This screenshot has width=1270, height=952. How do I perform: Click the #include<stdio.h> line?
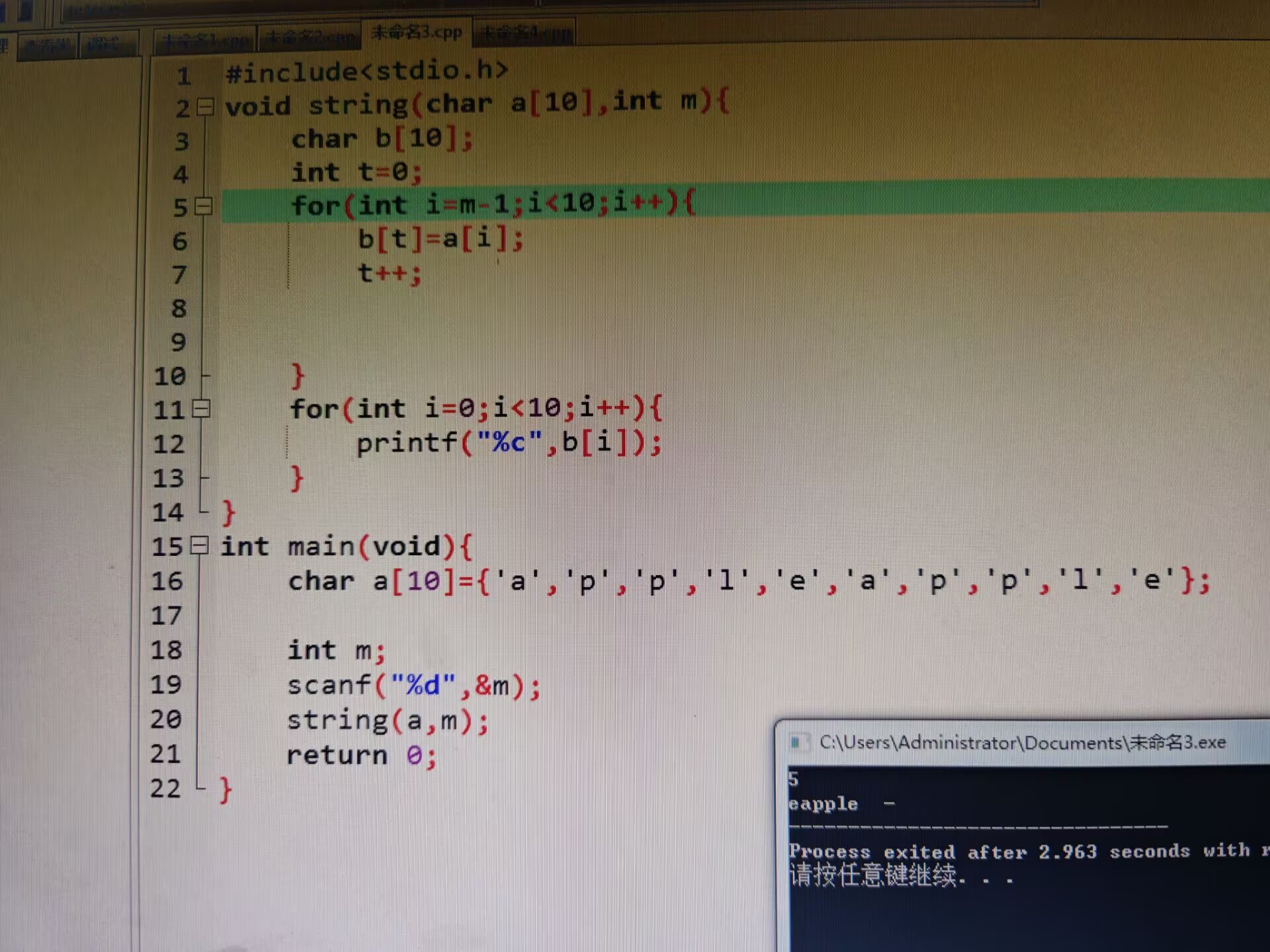tap(367, 71)
